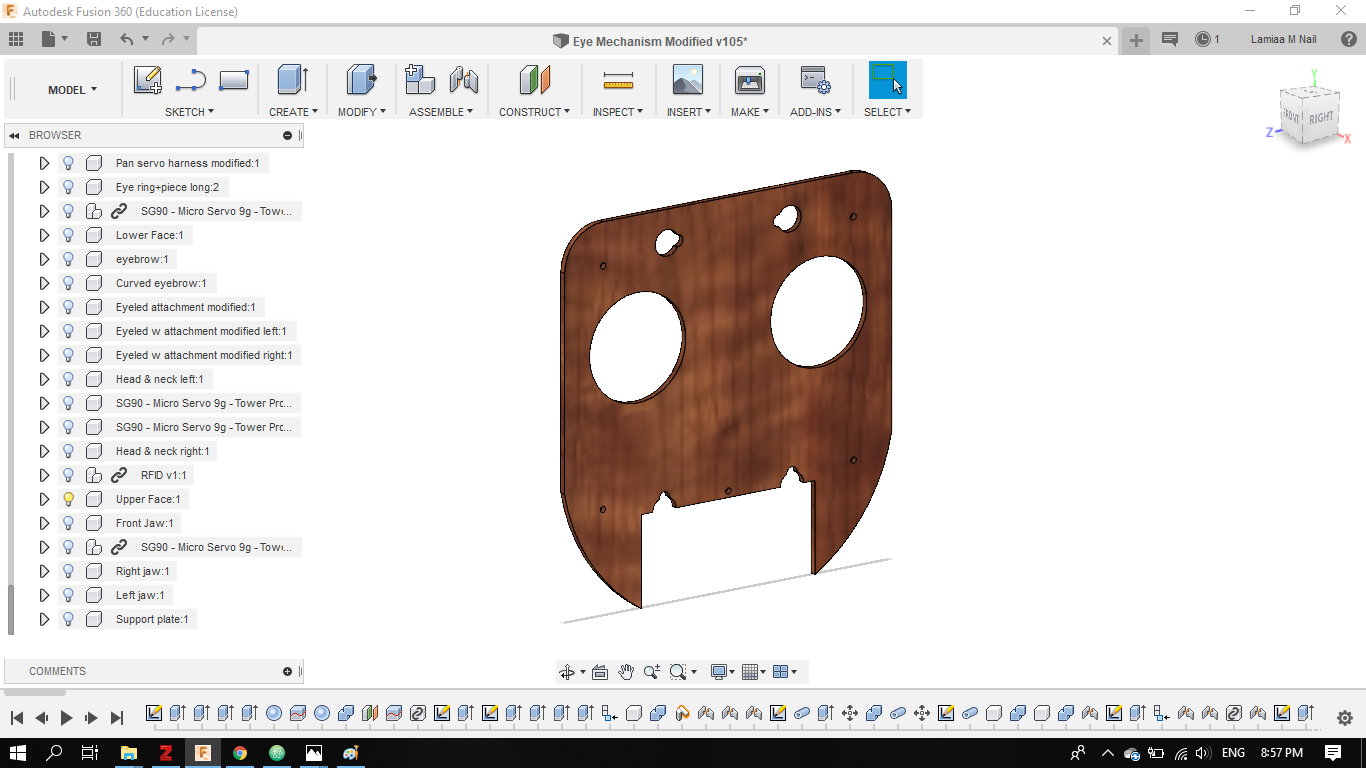This screenshot has width=1366, height=768.
Task: Toggle visibility bulb for Lower Face:1
Action: 68,235
